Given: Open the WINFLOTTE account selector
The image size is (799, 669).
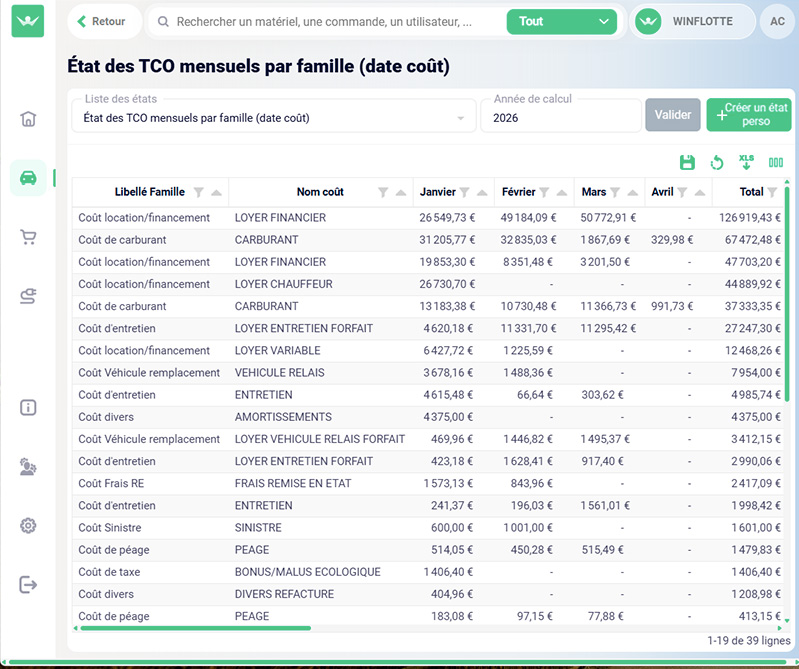Looking at the screenshot, I should 693,21.
